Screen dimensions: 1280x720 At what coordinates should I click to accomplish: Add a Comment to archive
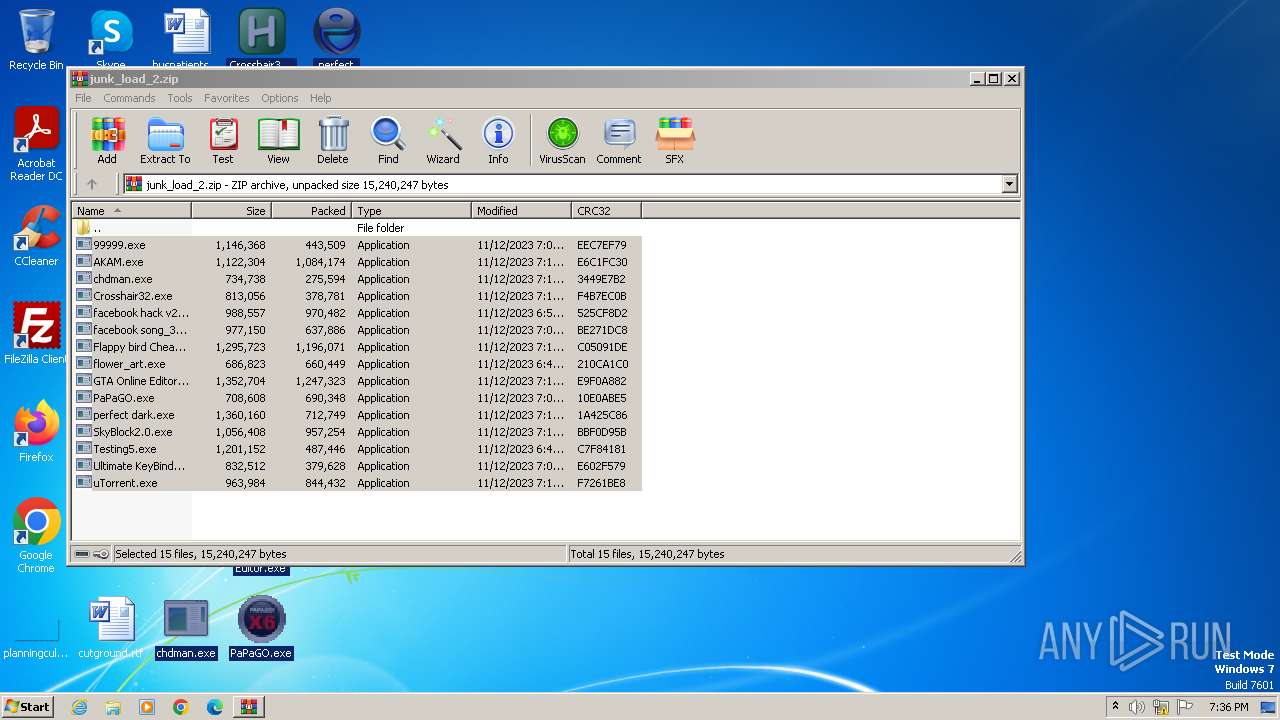click(x=619, y=140)
